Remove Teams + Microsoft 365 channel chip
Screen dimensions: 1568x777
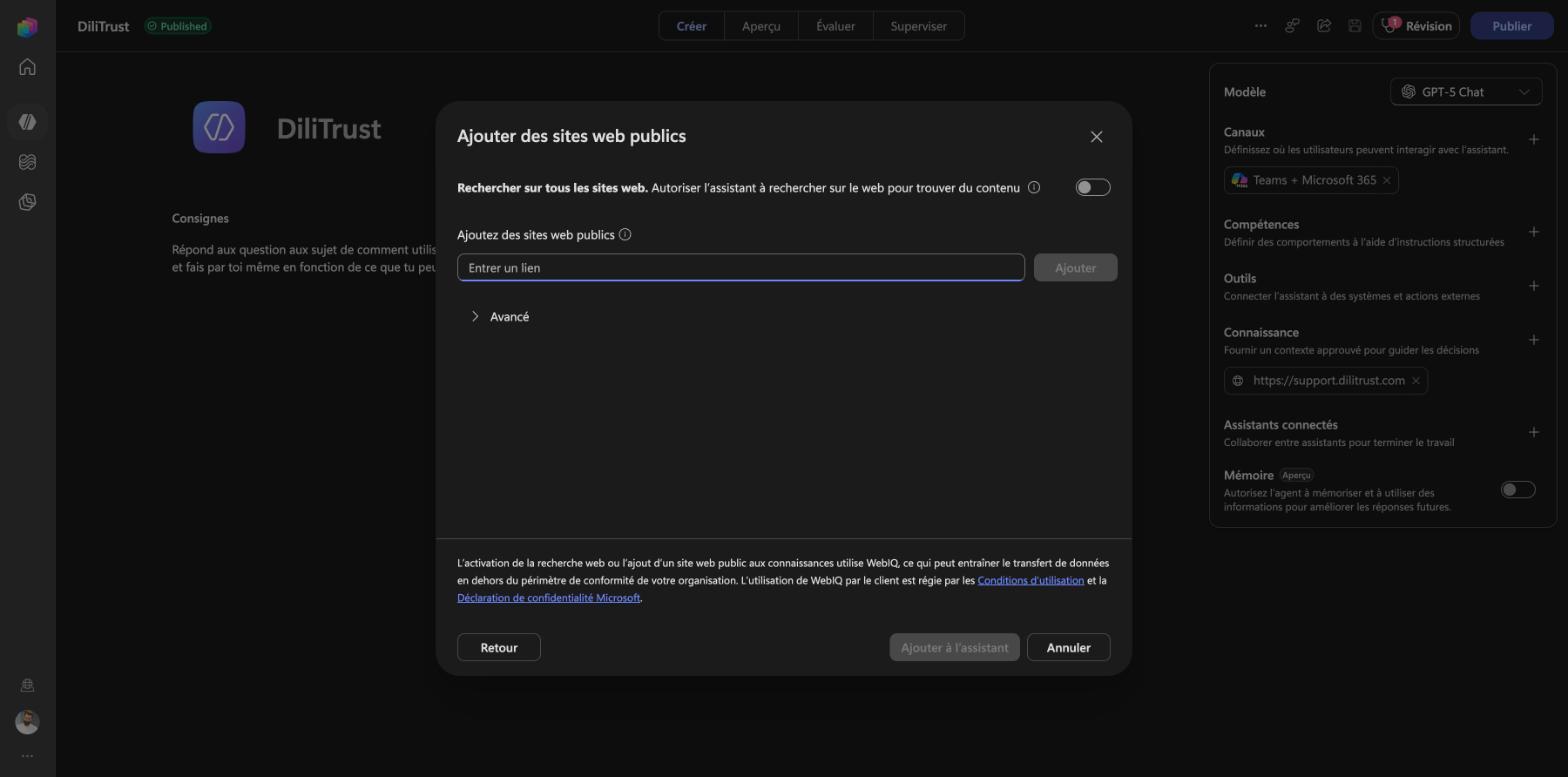1387,181
